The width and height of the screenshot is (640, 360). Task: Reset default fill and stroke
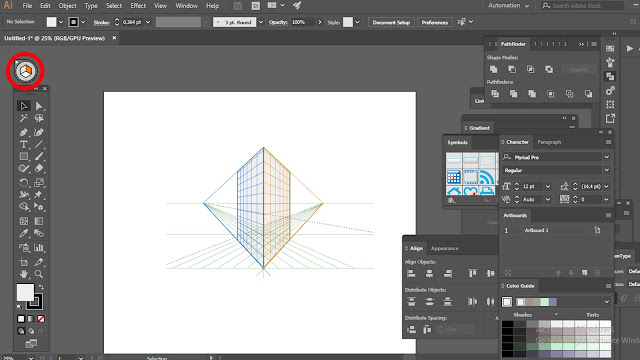[20, 307]
